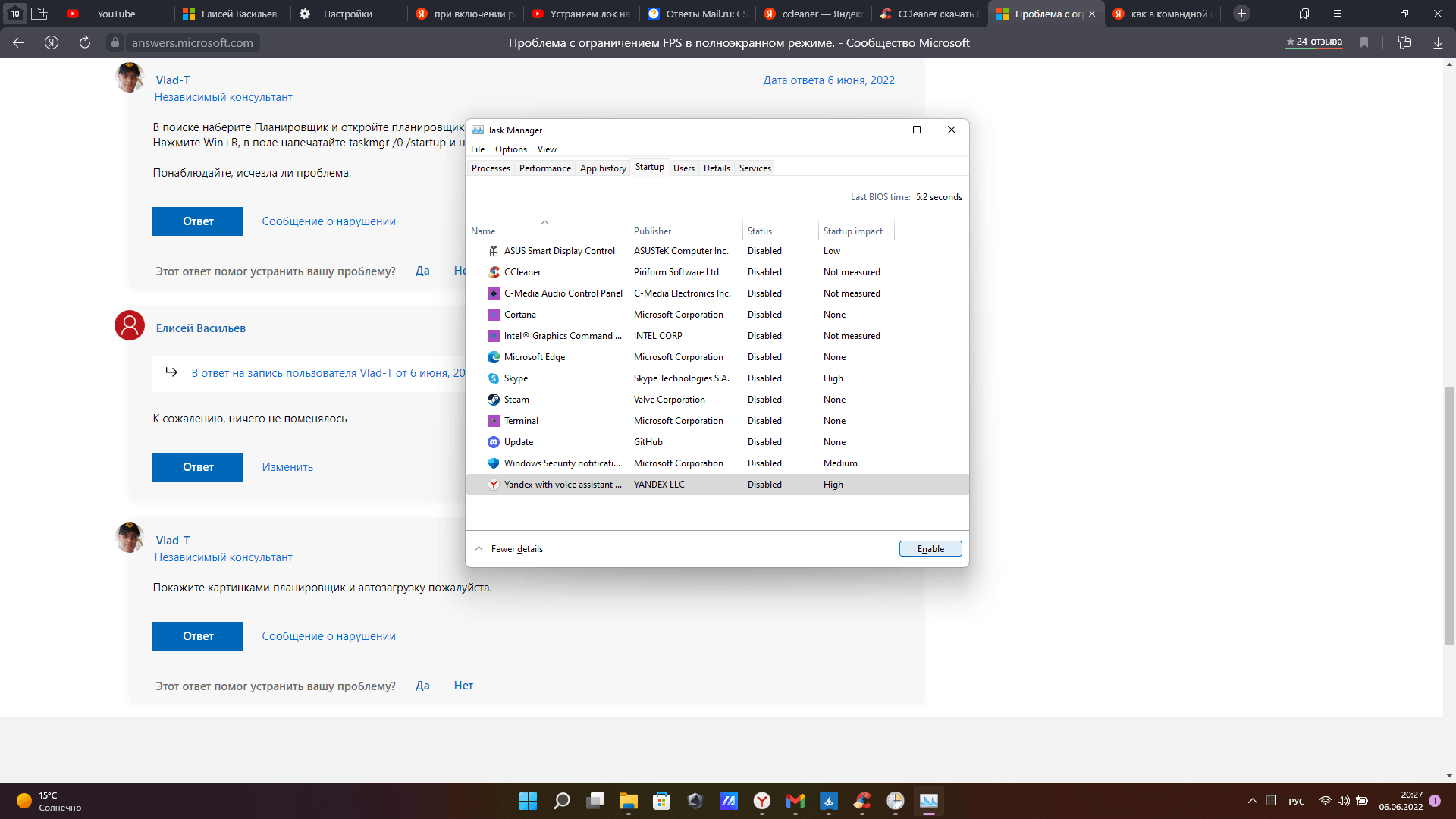Go back with the browser back arrow
This screenshot has width=1456, height=819.
click(x=18, y=42)
